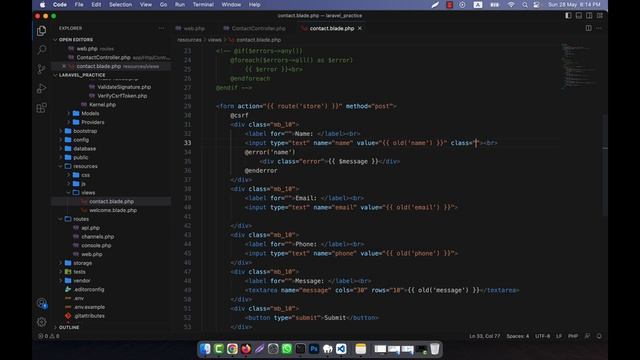Collapse the resources folder
This screenshot has height=360, width=640.
click(x=85, y=166)
